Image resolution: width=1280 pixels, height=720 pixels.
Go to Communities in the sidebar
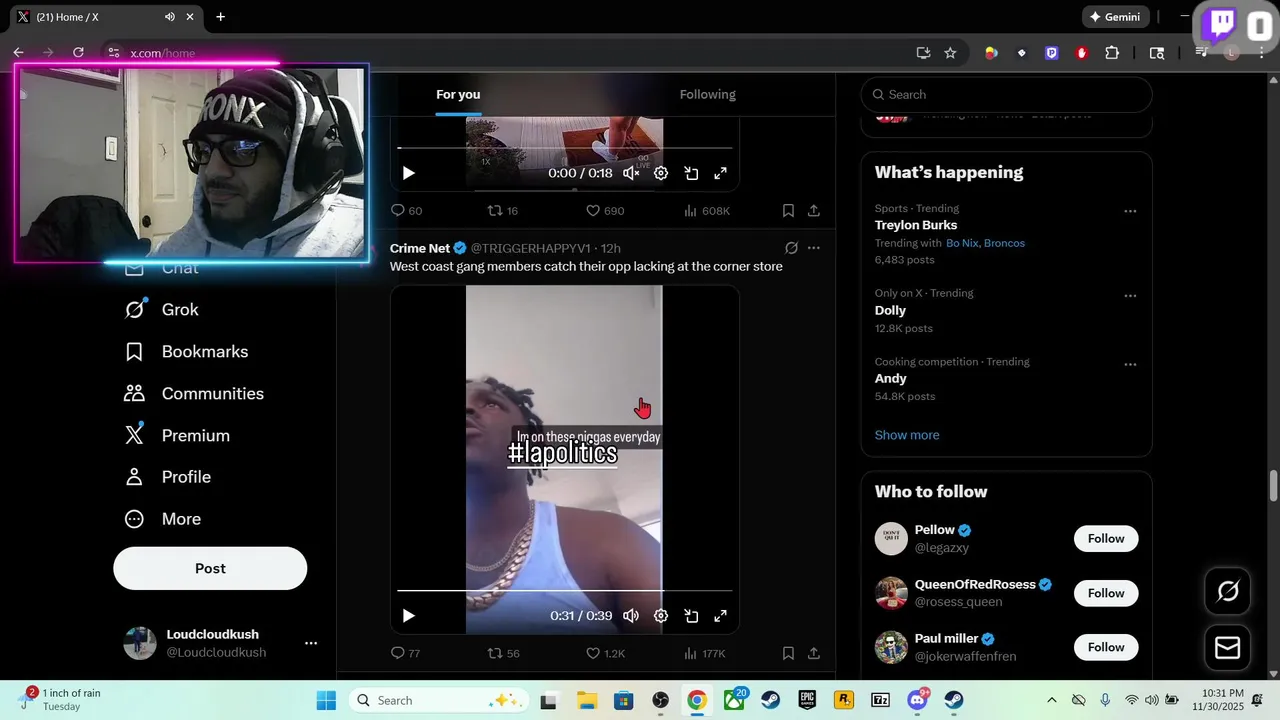tap(194, 394)
